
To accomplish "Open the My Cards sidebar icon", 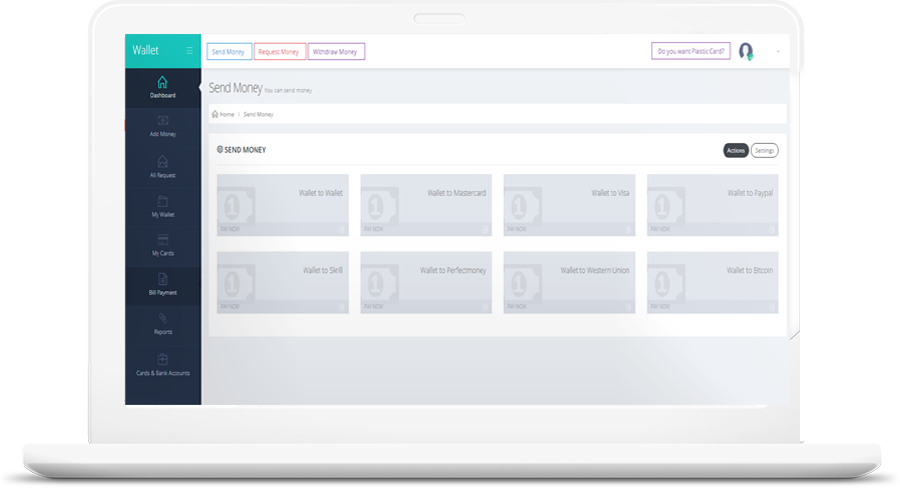I will [163, 239].
